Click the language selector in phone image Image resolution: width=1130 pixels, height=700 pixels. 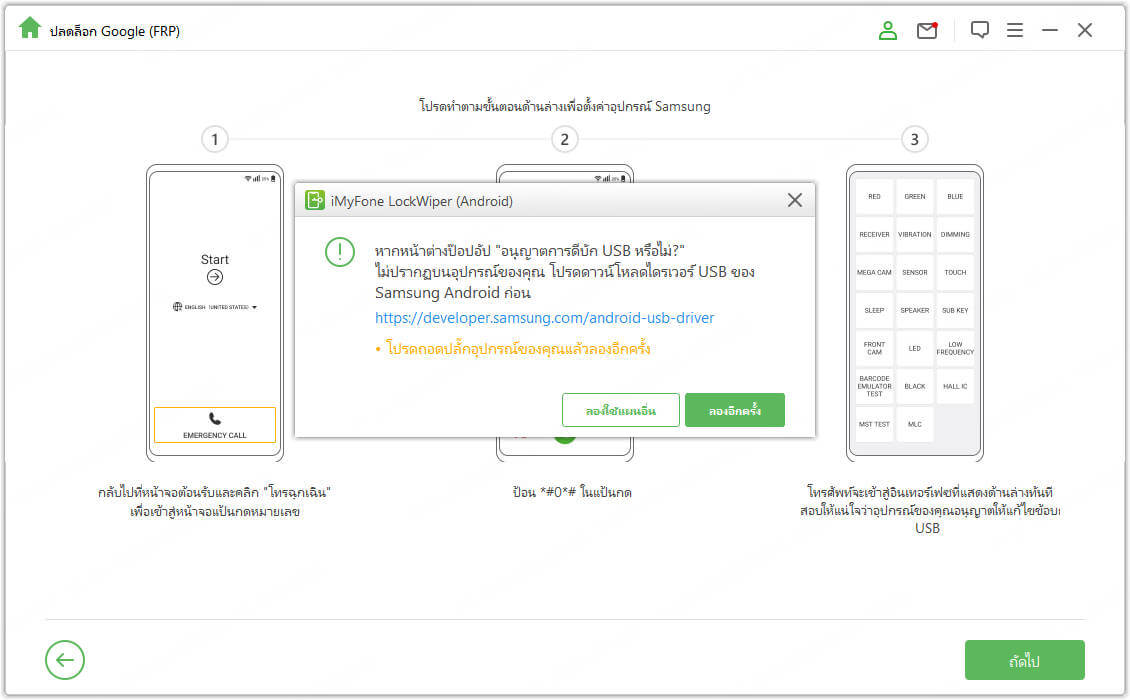pos(215,307)
